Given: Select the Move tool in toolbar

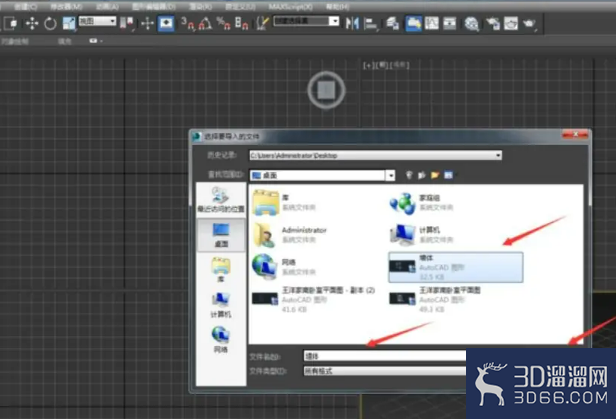Looking at the screenshot, I should tap(32, 24).
